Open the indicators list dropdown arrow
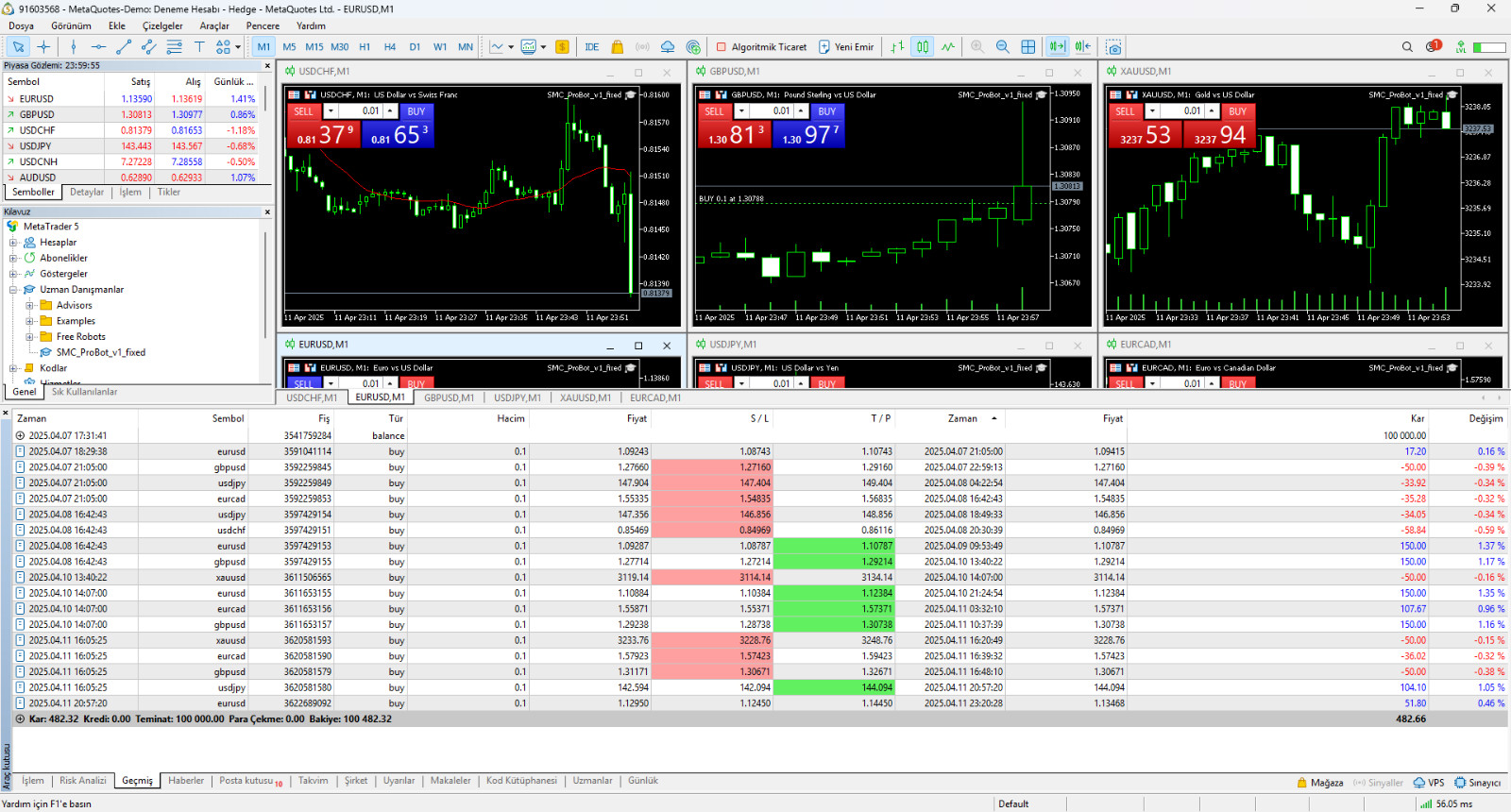 [511, 46]
